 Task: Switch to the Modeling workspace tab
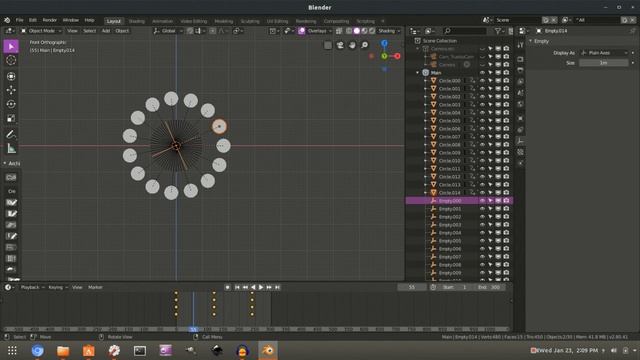click(x=224, y=21)
